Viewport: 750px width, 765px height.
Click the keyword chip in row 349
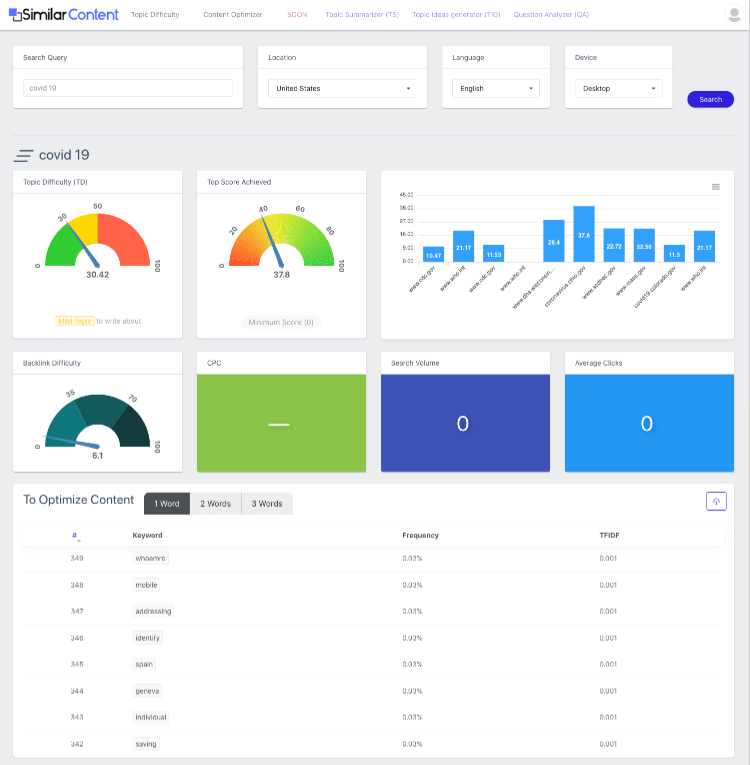[150, 558]
